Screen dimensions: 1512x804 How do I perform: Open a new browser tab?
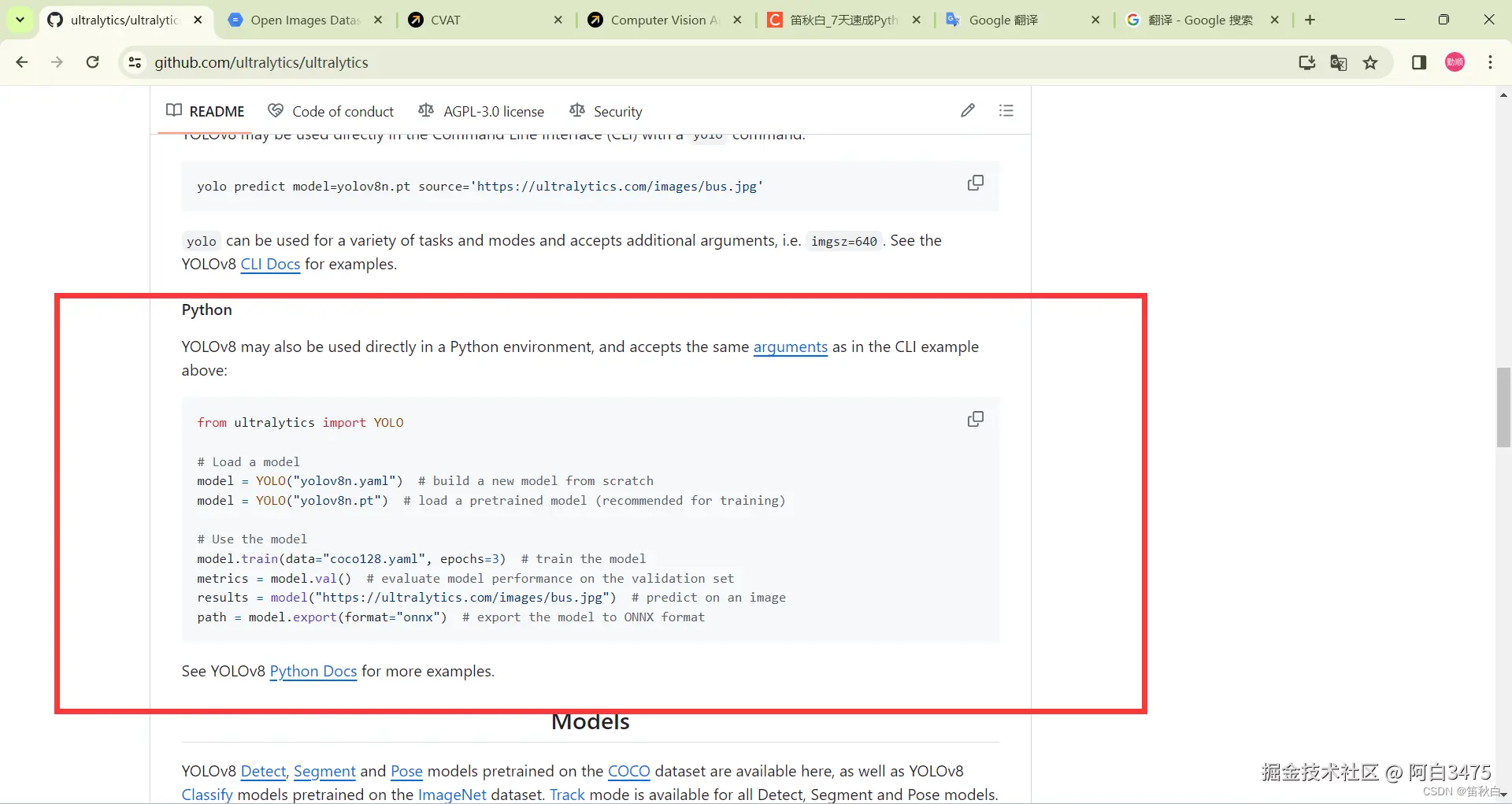point(1310,20)
